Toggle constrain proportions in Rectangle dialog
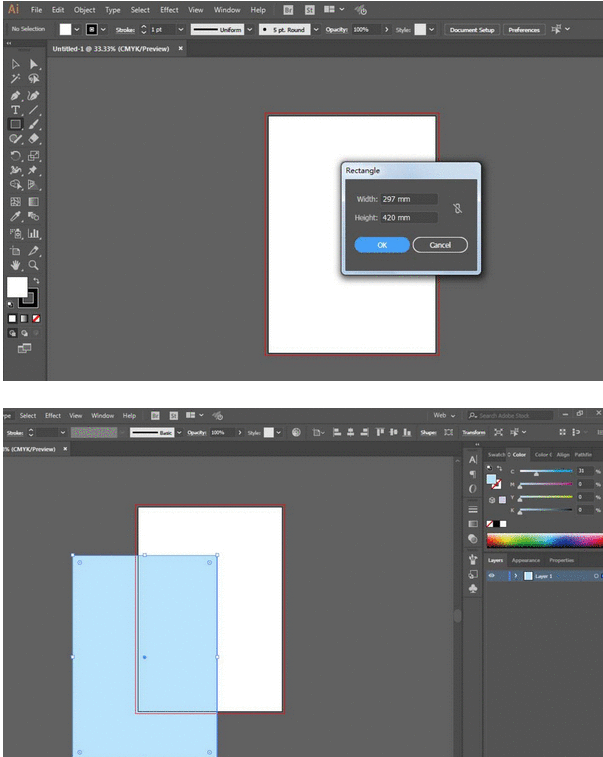This screenshot has width=603, height=757. coord(456,208)
